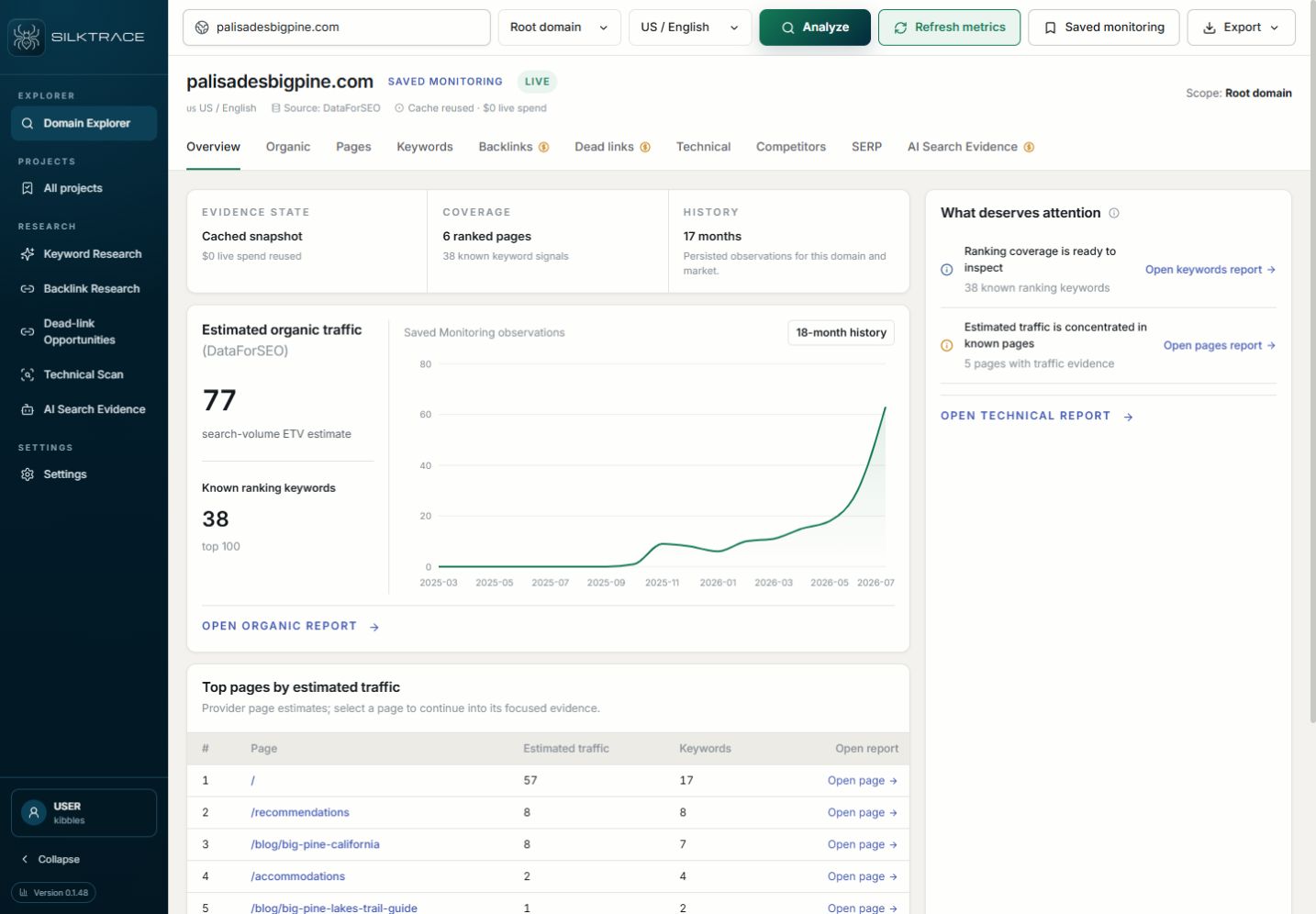Select the Technical tab
Screen dimensions: 1316x914
(x=703, y=147)
